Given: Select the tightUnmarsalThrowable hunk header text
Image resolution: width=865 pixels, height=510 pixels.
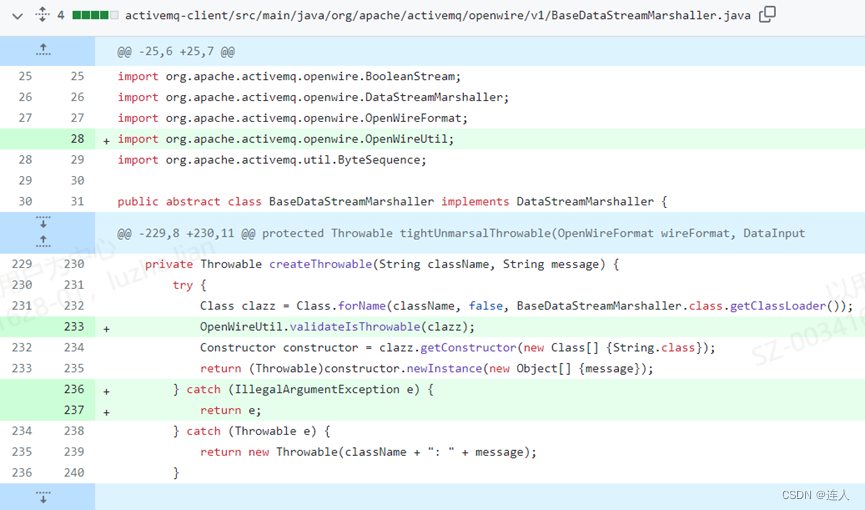Looking at the screenshot, I should (461, 233).
